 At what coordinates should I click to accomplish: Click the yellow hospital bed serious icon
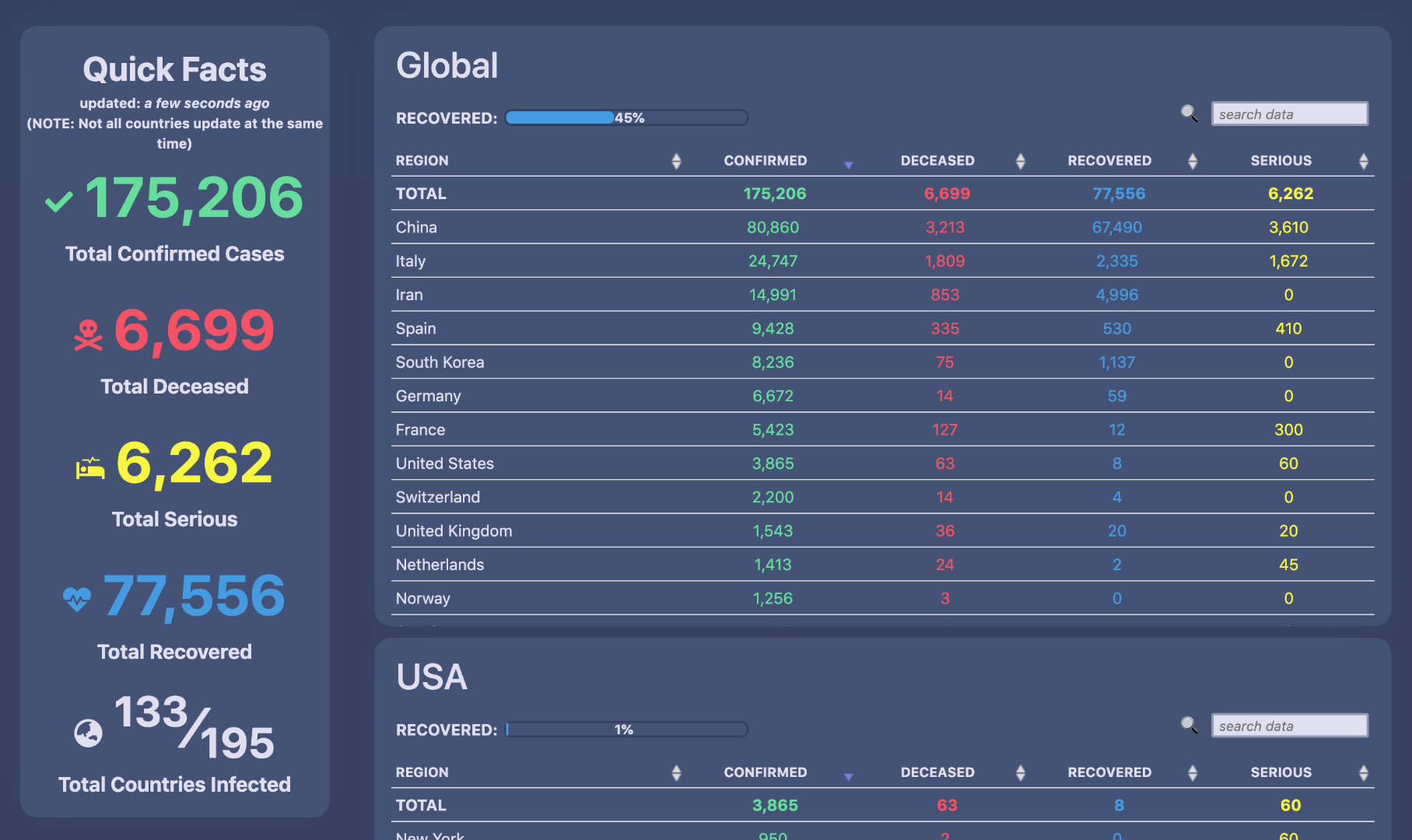pos(90,467)
